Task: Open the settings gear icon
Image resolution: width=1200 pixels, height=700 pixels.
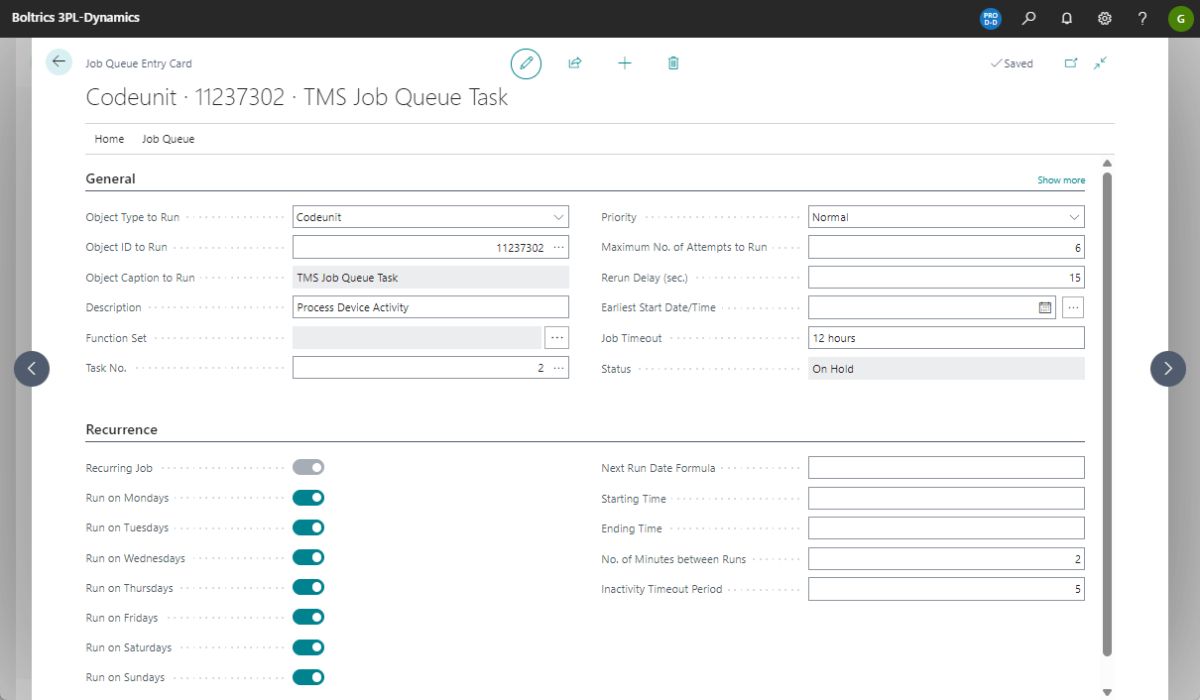Action: pos(1105,18)
